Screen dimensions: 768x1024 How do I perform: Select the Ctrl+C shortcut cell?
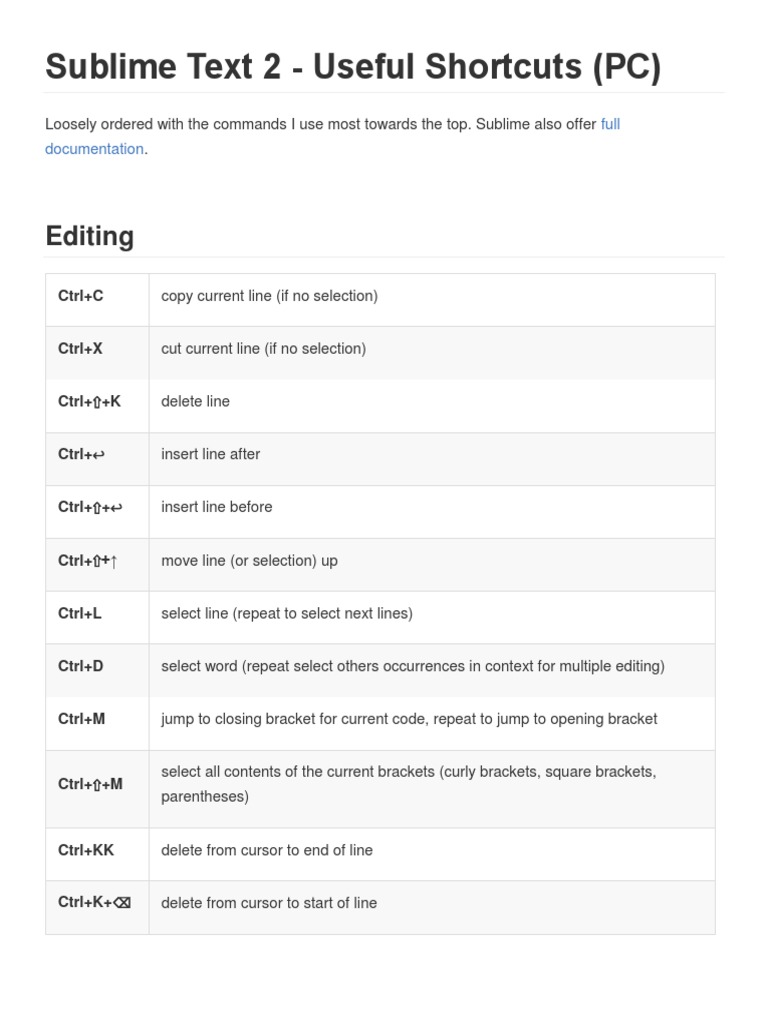[x=81, y=296]
